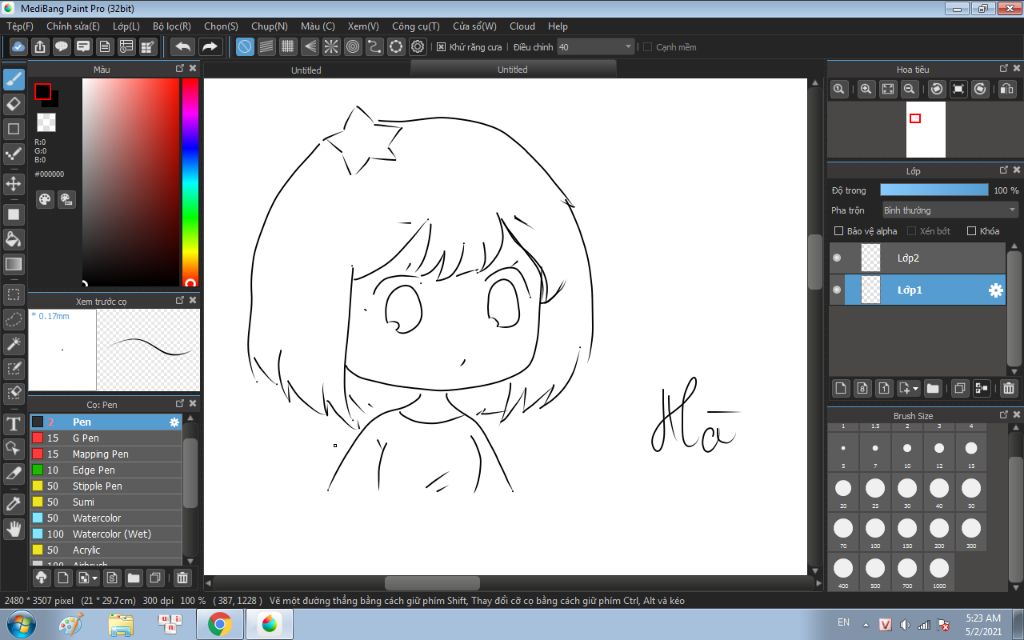Select the Brush tool in left toolbar
Screen dimensions: 1024x640
14,80
